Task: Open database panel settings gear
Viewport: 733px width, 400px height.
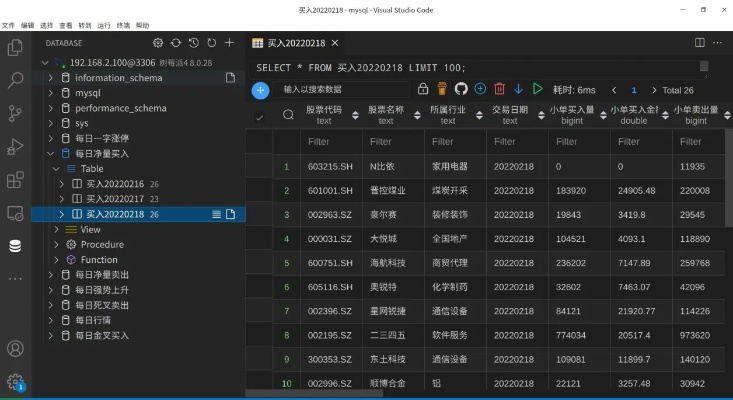Action: 158,43
